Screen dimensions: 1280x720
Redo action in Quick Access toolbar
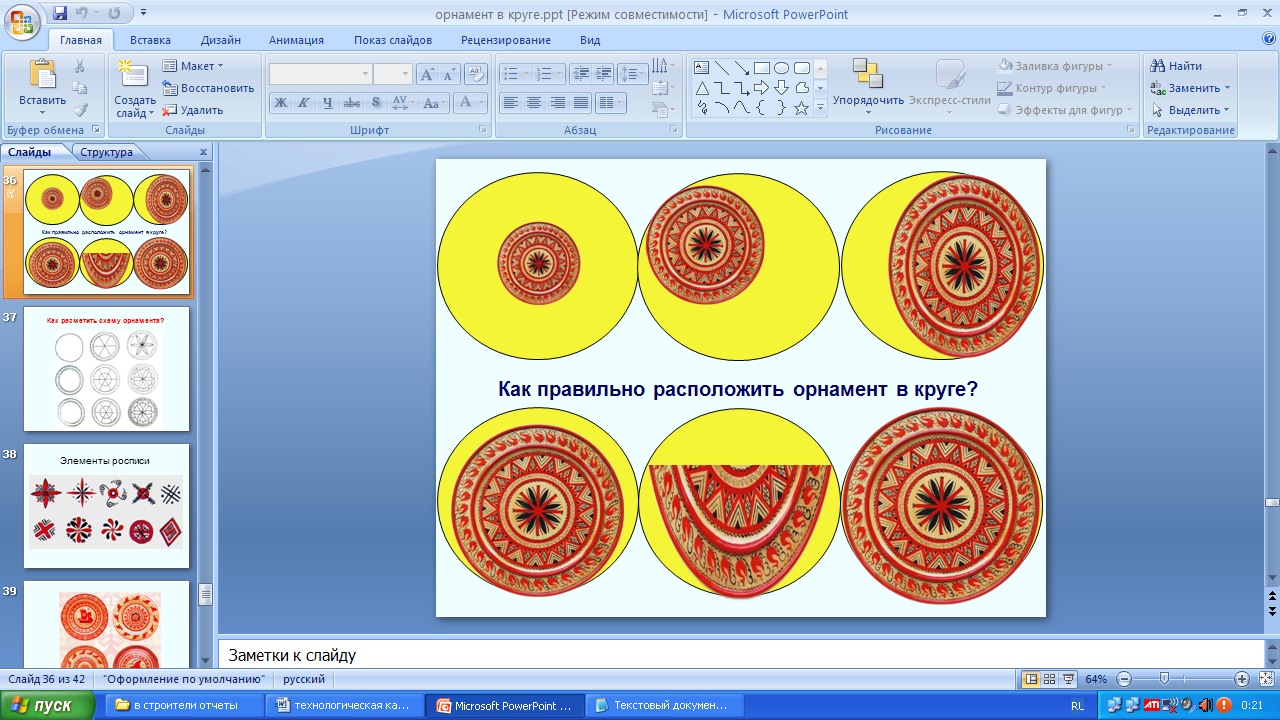114,13
